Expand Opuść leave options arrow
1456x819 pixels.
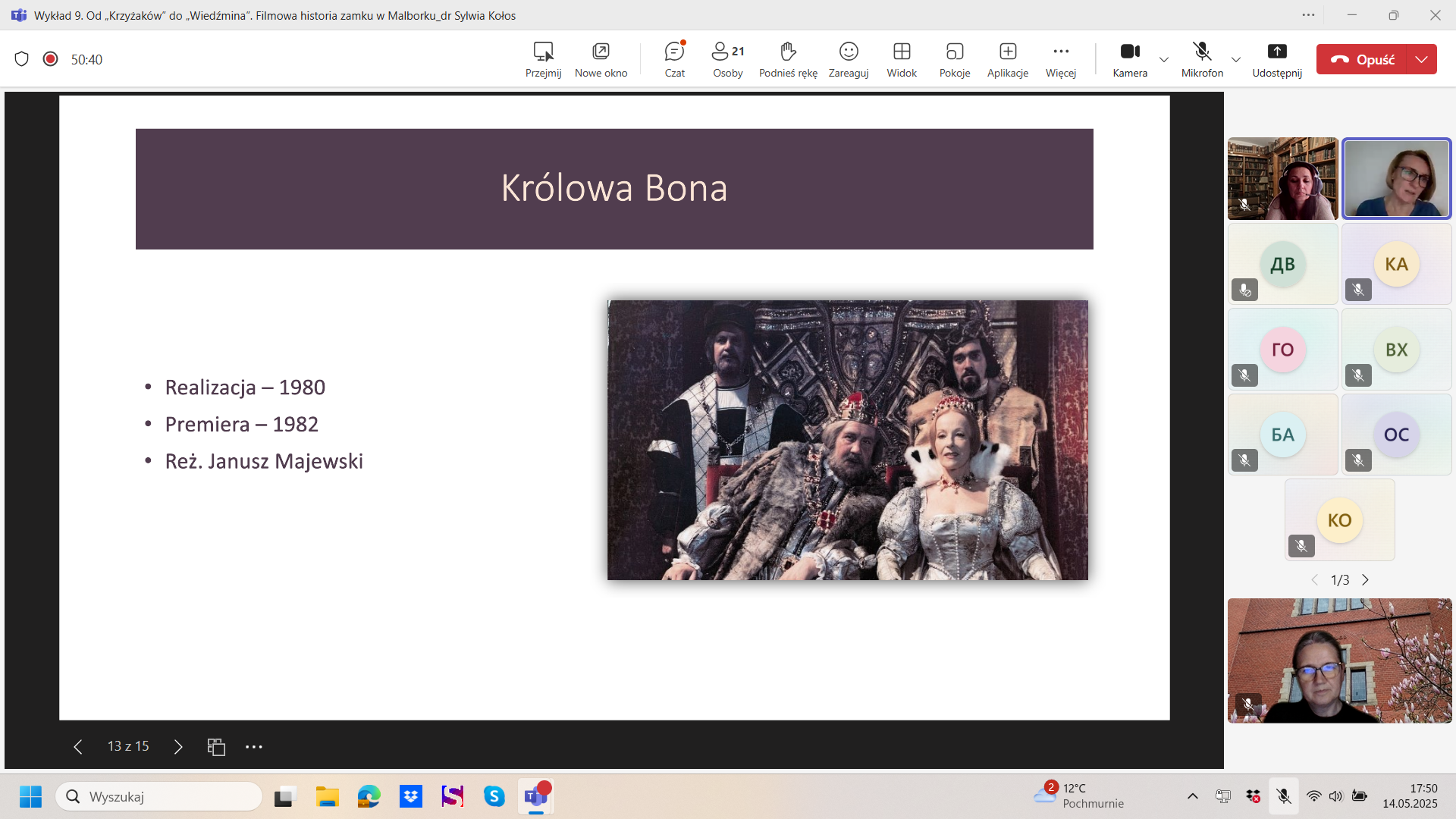pyautogui.click(x=1422, y=59)
